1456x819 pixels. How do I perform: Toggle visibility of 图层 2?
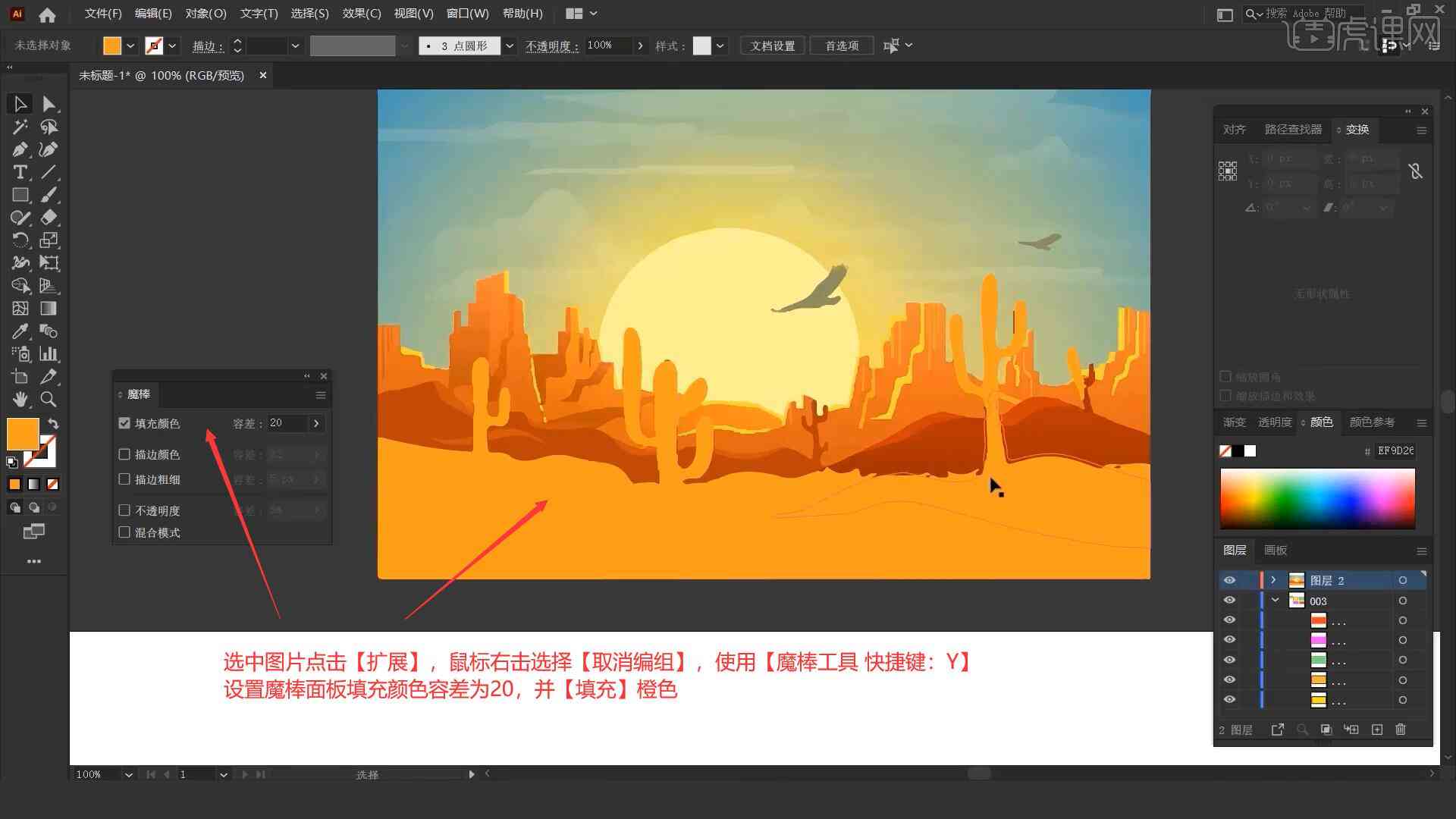coord(1229,580)
